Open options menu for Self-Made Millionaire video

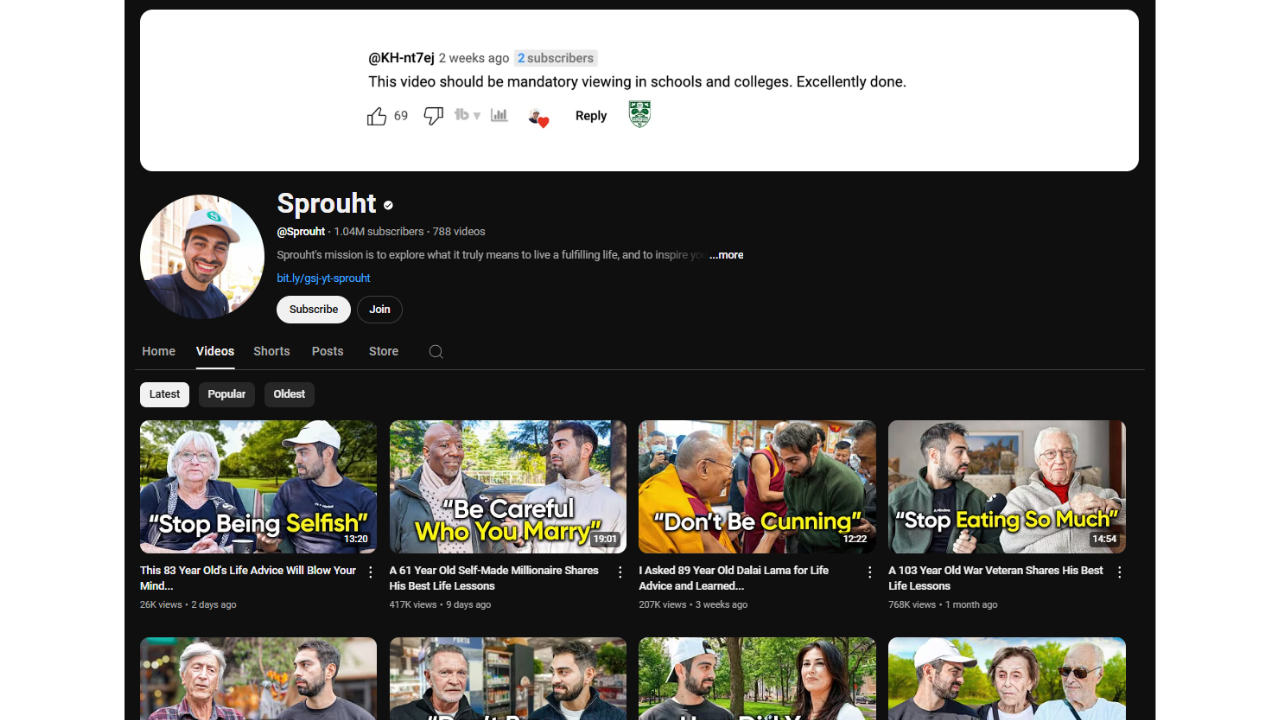click(x=620, y=573)
